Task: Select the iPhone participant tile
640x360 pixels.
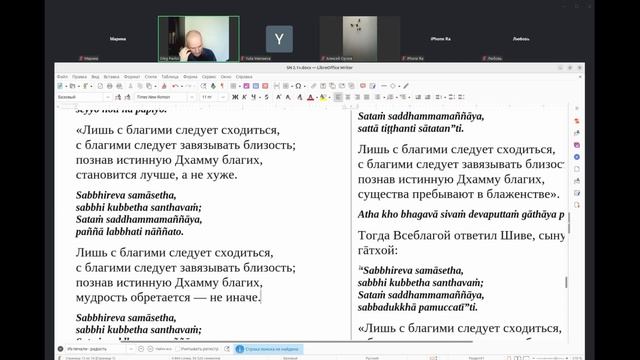Action: pyautogui.click(x=440, y=39)
